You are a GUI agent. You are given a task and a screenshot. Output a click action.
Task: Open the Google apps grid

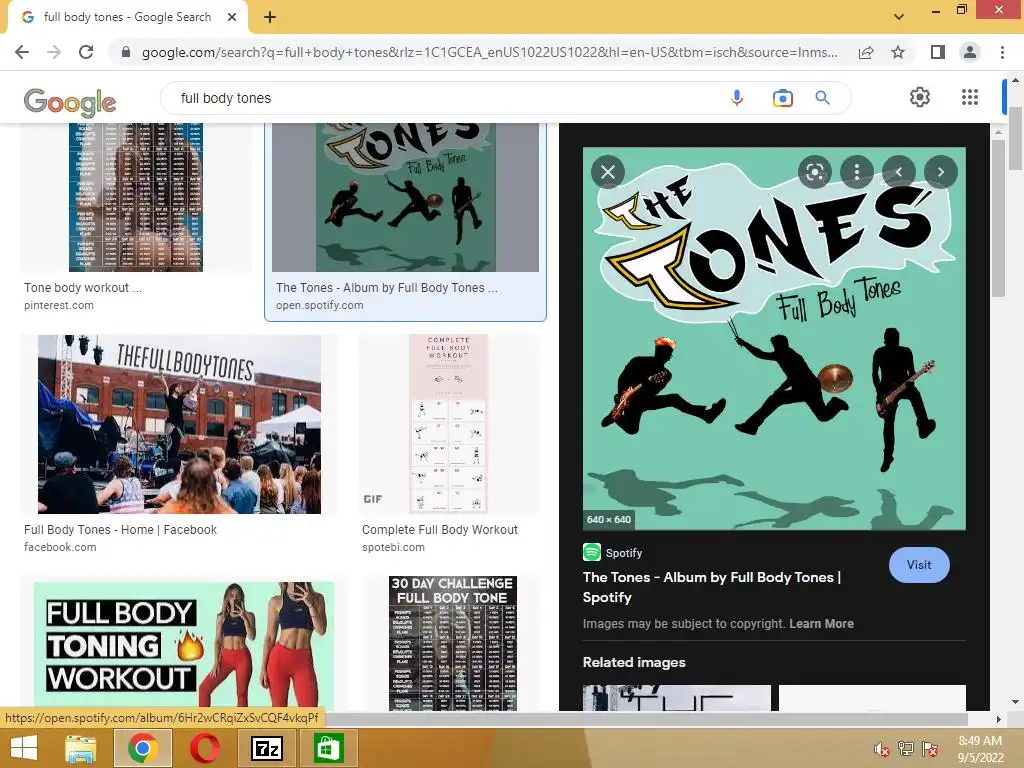[x=970, y=97]
